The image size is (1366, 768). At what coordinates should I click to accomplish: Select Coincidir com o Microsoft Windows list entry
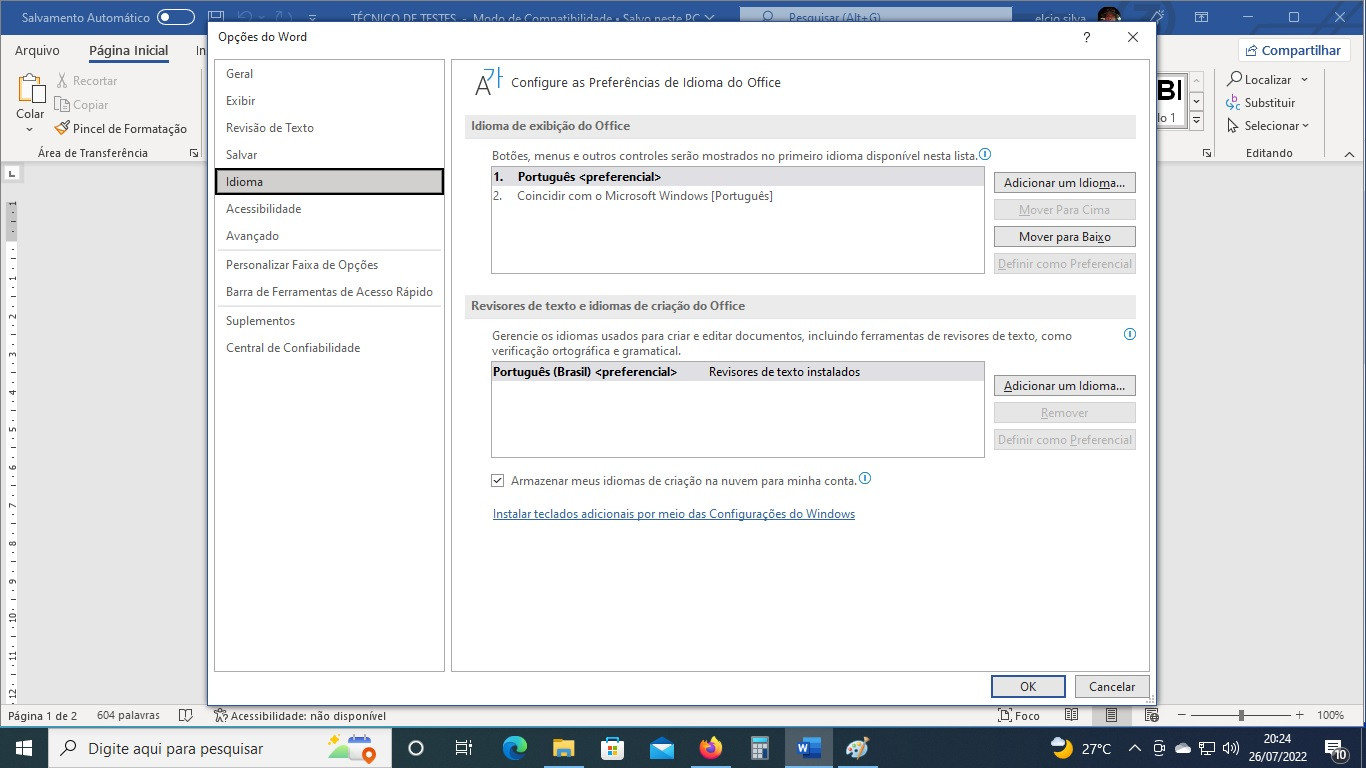coord(737,196)
